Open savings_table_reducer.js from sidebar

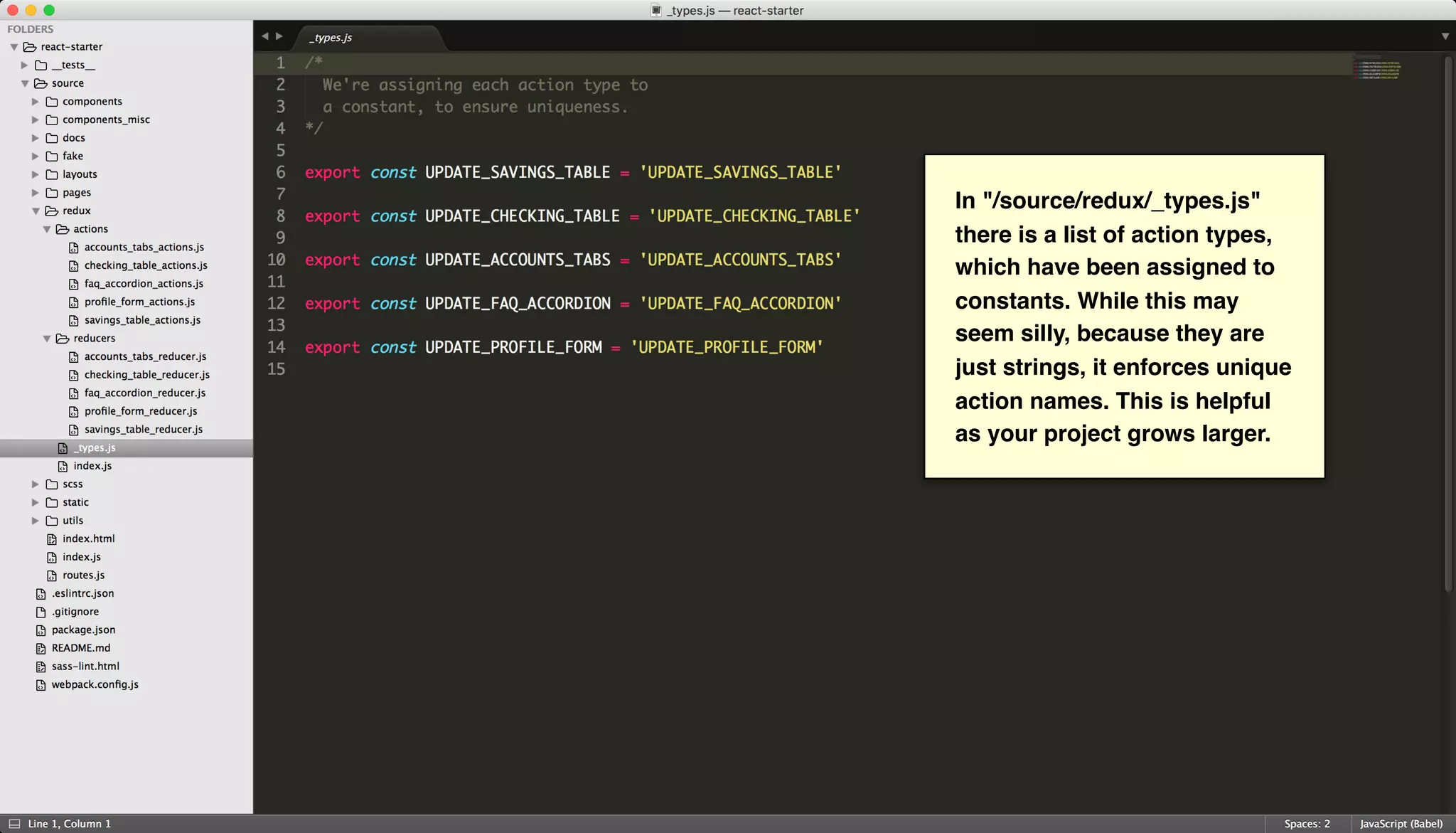point(144,430)
